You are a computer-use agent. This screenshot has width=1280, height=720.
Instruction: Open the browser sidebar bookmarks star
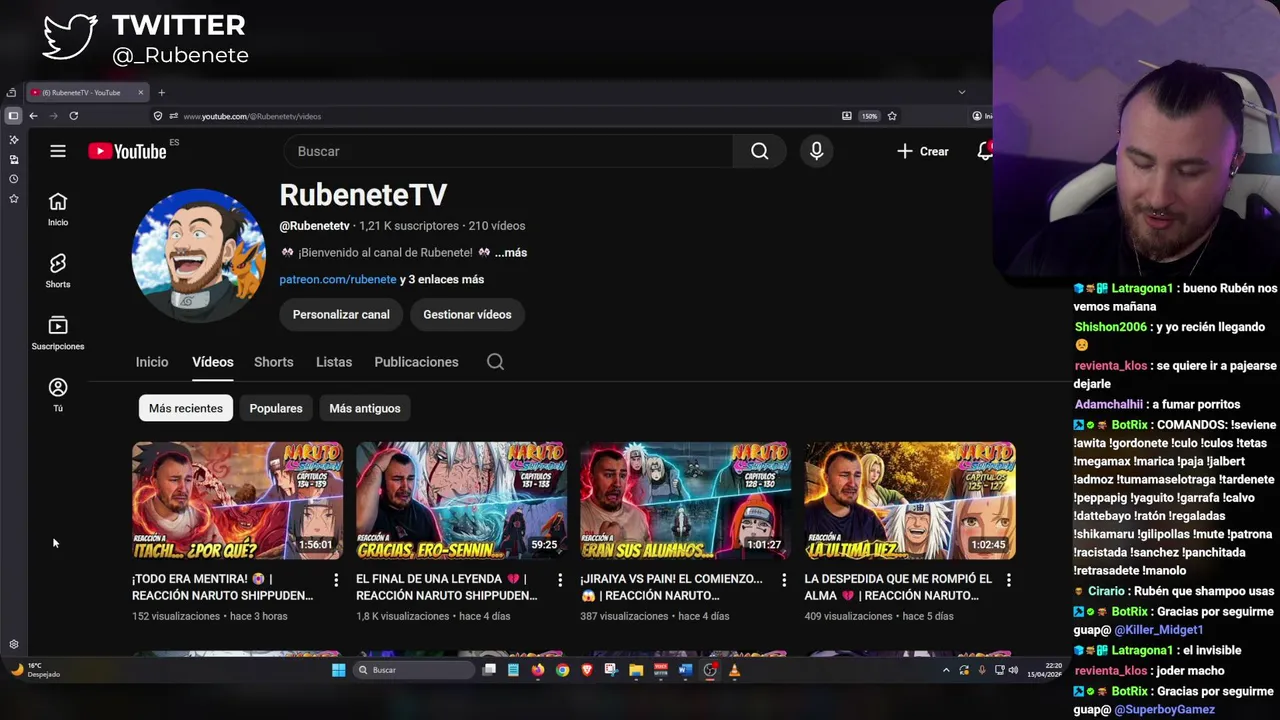pyautogui.click(x=13, y=198)
